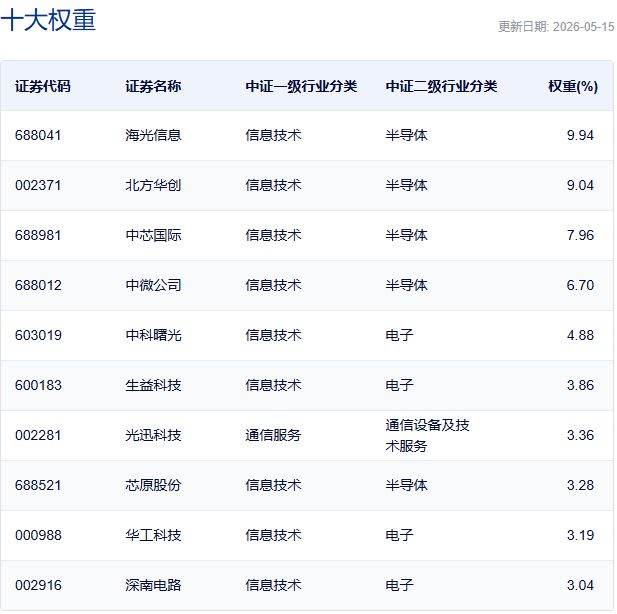Click the 通信设备及技术服务 industry cell
Viewport: 617px width, 614px height.
point(427,435)
